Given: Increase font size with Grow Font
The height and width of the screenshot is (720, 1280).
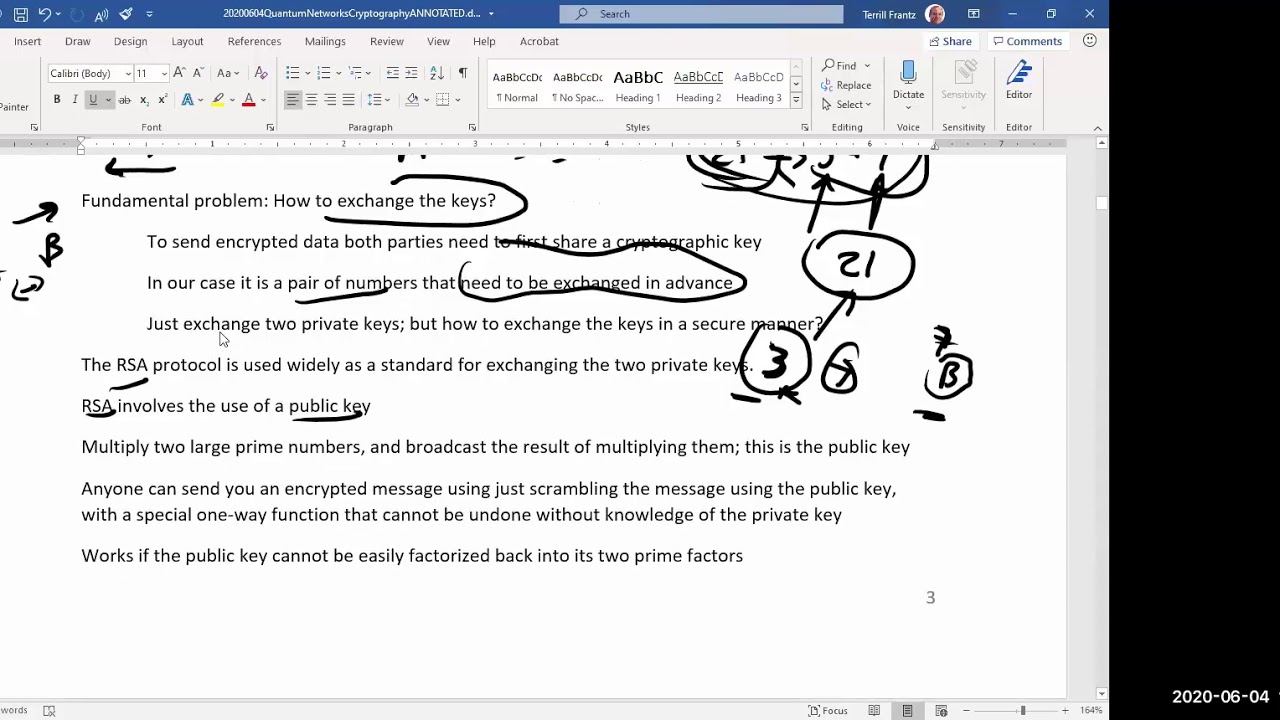Looking at the screenshot, I should coord(179,73).
